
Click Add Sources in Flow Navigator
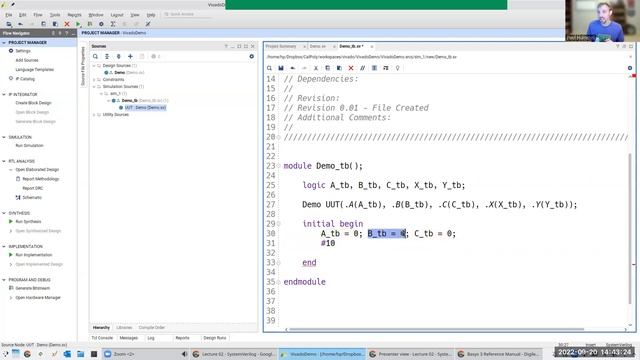pyautogui.click(x=27, y=60)
